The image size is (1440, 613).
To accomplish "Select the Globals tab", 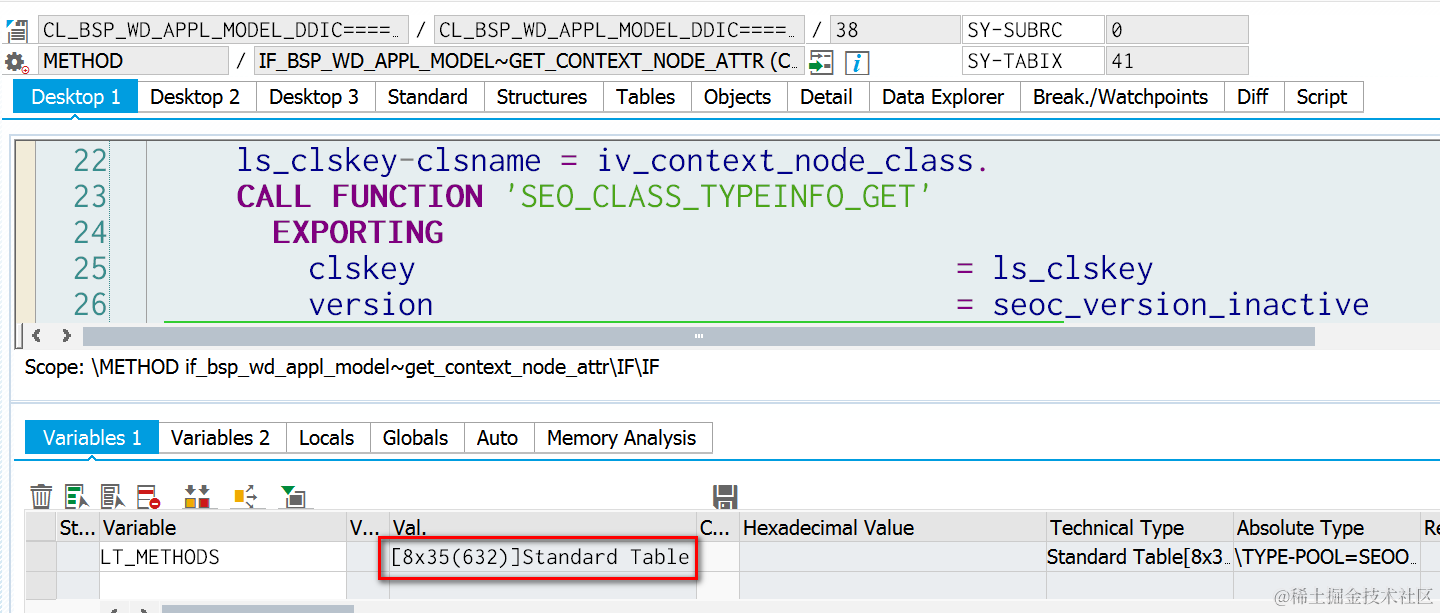I will [x=415, y=438].
